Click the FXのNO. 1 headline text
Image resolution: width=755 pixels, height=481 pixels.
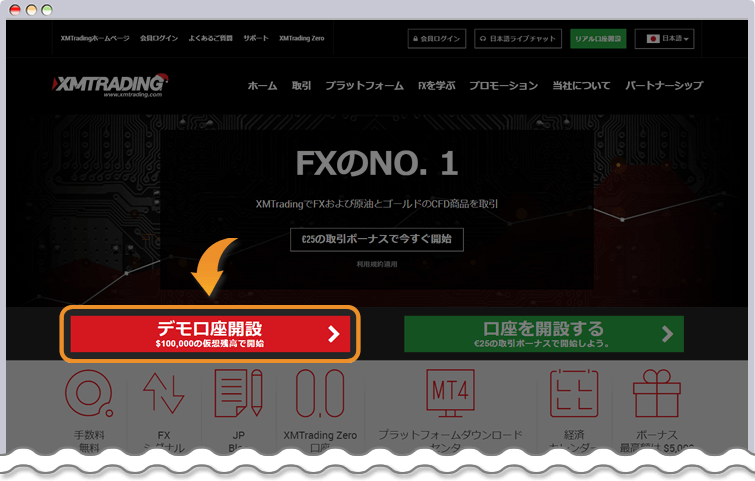[377, 163]
